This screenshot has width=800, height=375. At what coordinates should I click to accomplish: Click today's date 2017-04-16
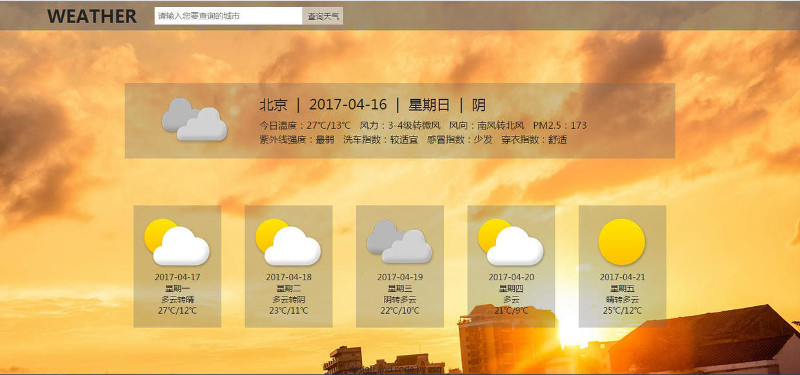click(x=348, y=105)
